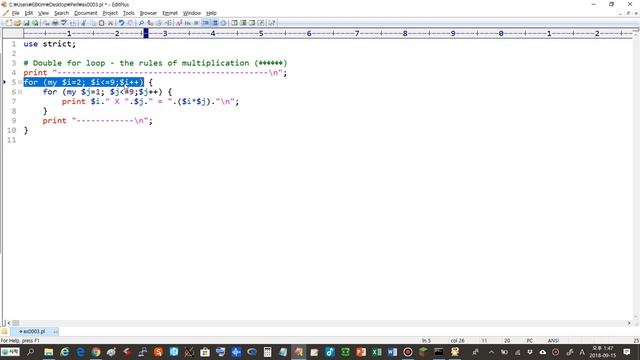Viewport: 640px width, 360px height.
Task: Click the Replace toolbar icon
Action: 150,23
